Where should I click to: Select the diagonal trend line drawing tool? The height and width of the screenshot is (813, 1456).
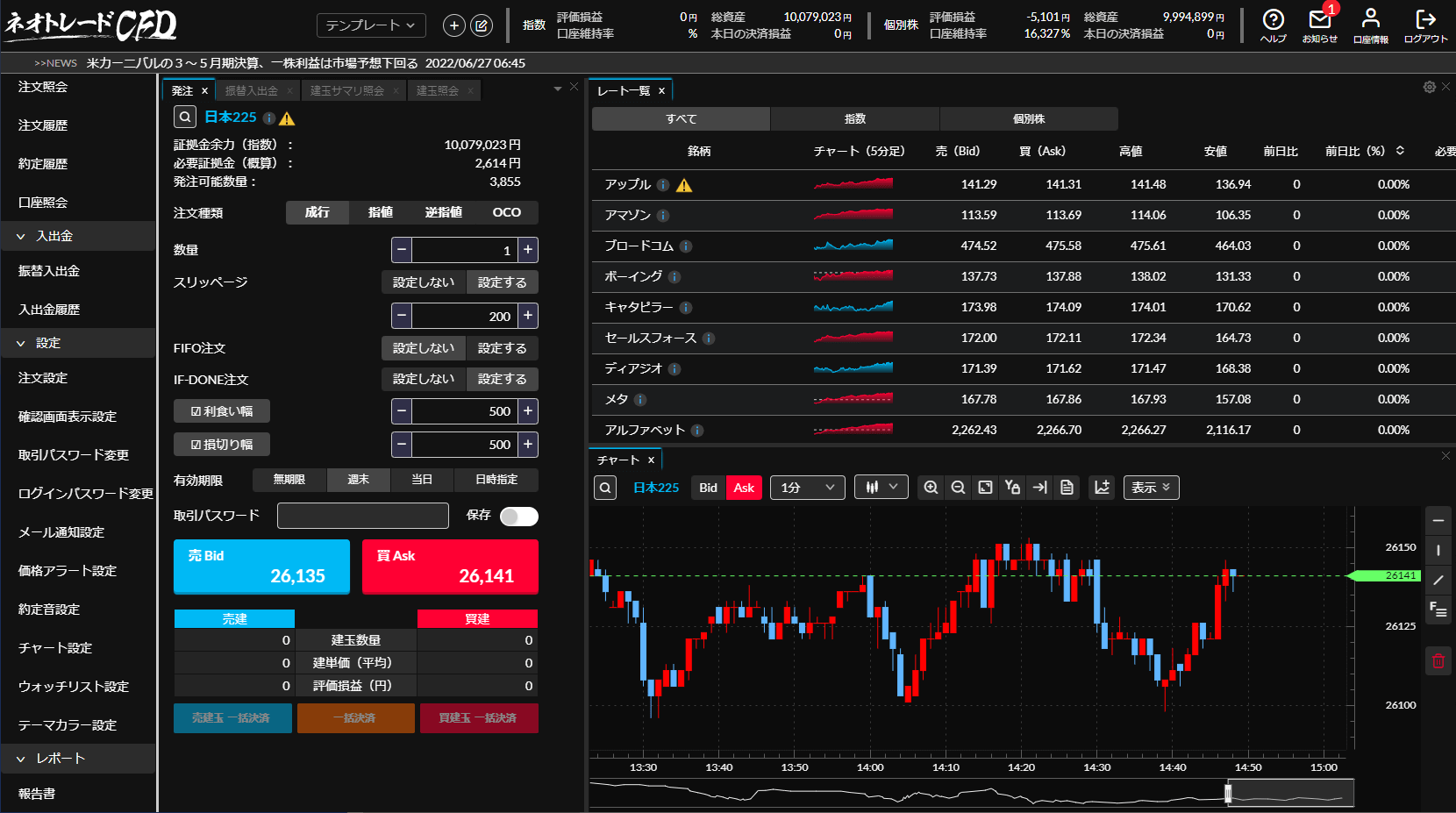tap(1438, 580)
